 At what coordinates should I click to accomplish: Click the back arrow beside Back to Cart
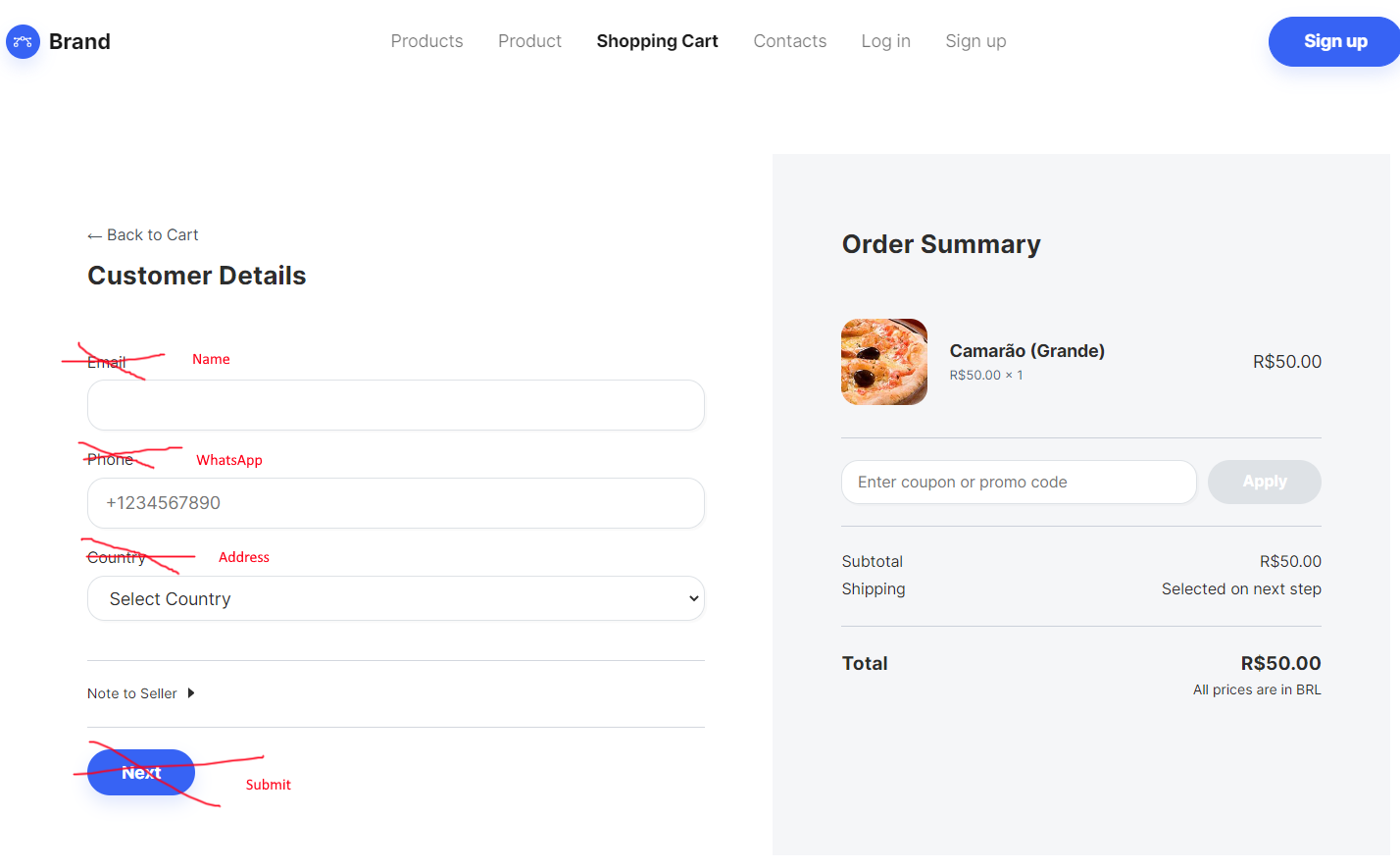[94, 234]
